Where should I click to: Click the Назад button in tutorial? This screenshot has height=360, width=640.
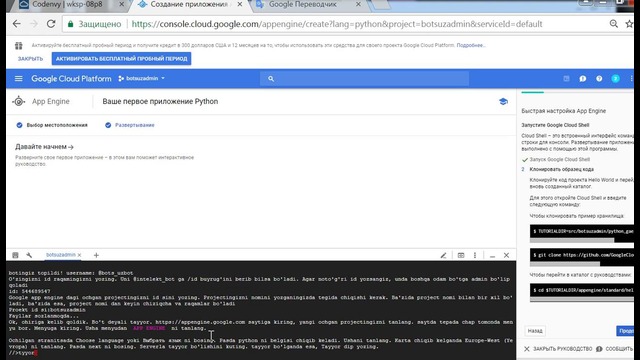coord(535,331)
